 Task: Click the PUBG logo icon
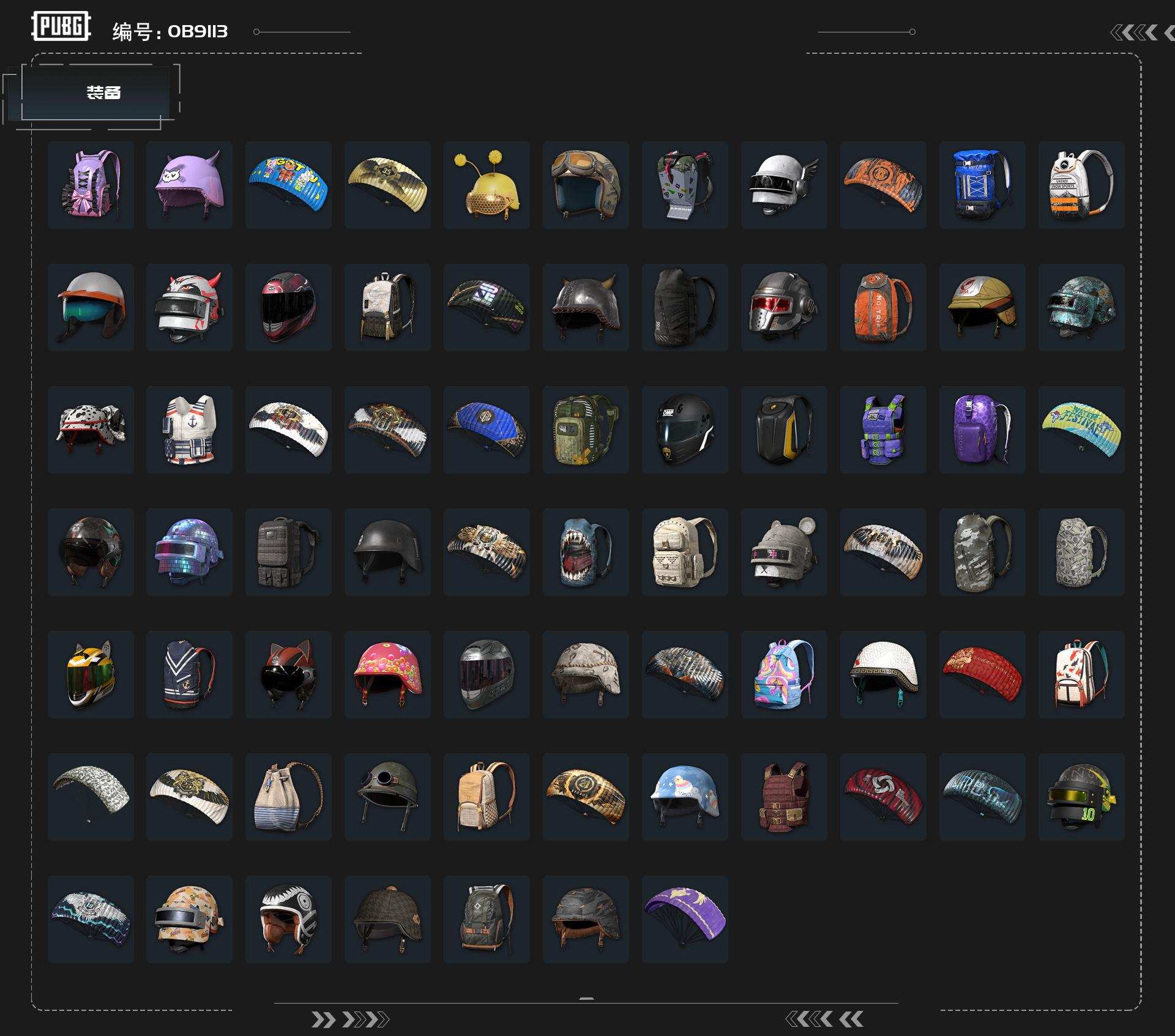(x=61, y=26)
